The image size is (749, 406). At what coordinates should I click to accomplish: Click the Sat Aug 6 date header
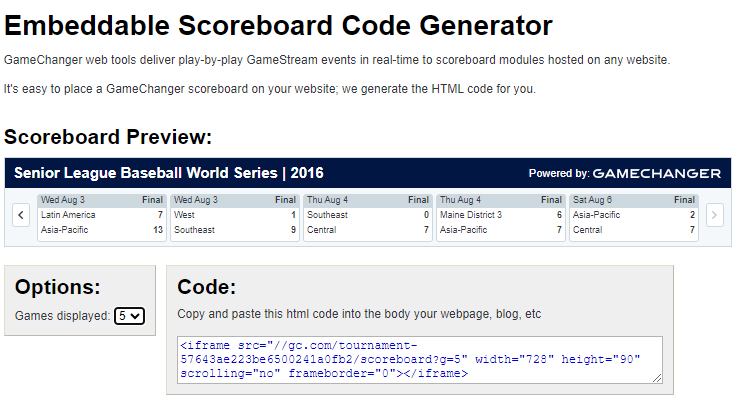coord(592,200)
